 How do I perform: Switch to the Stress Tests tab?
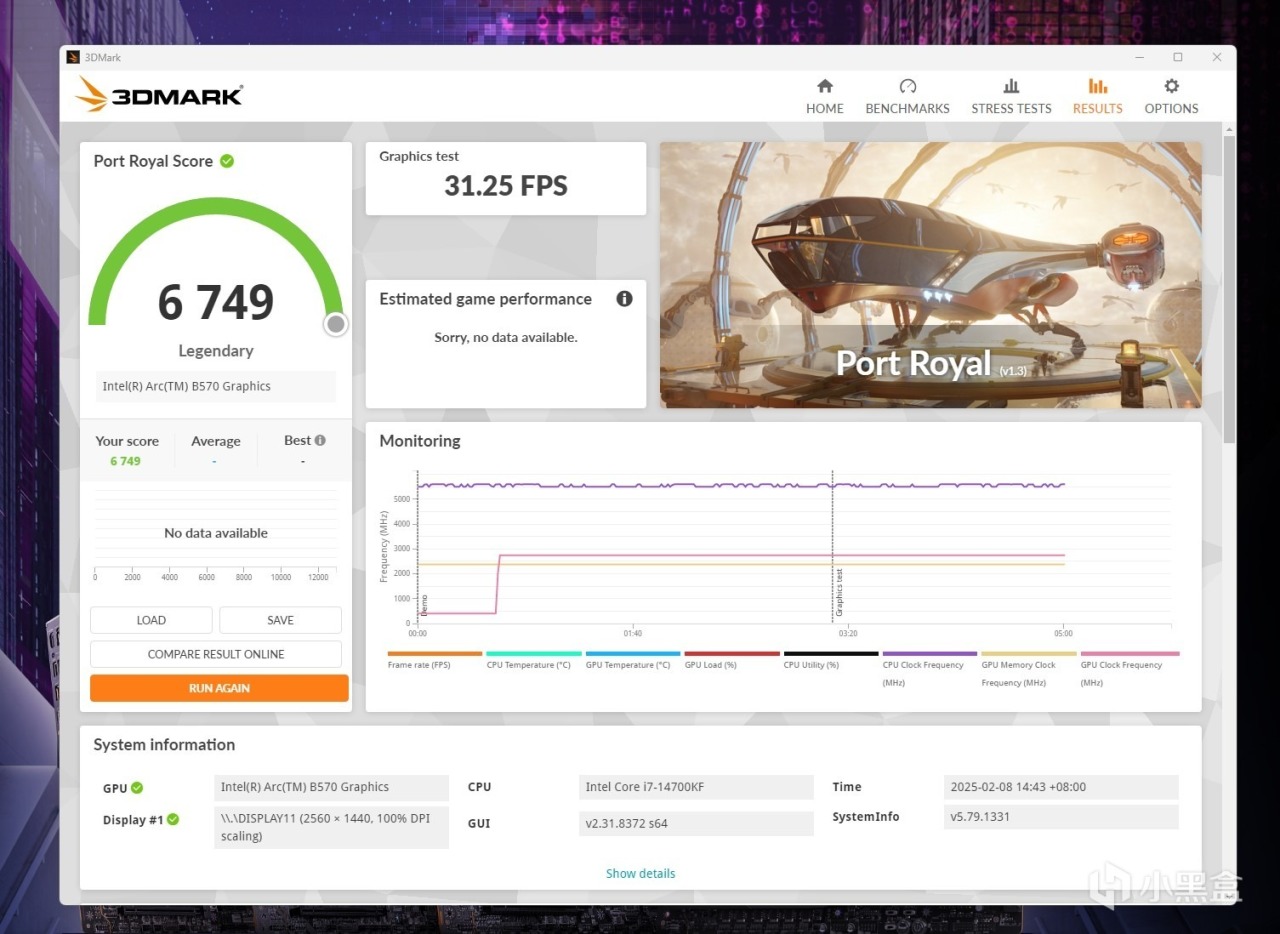1011,96
